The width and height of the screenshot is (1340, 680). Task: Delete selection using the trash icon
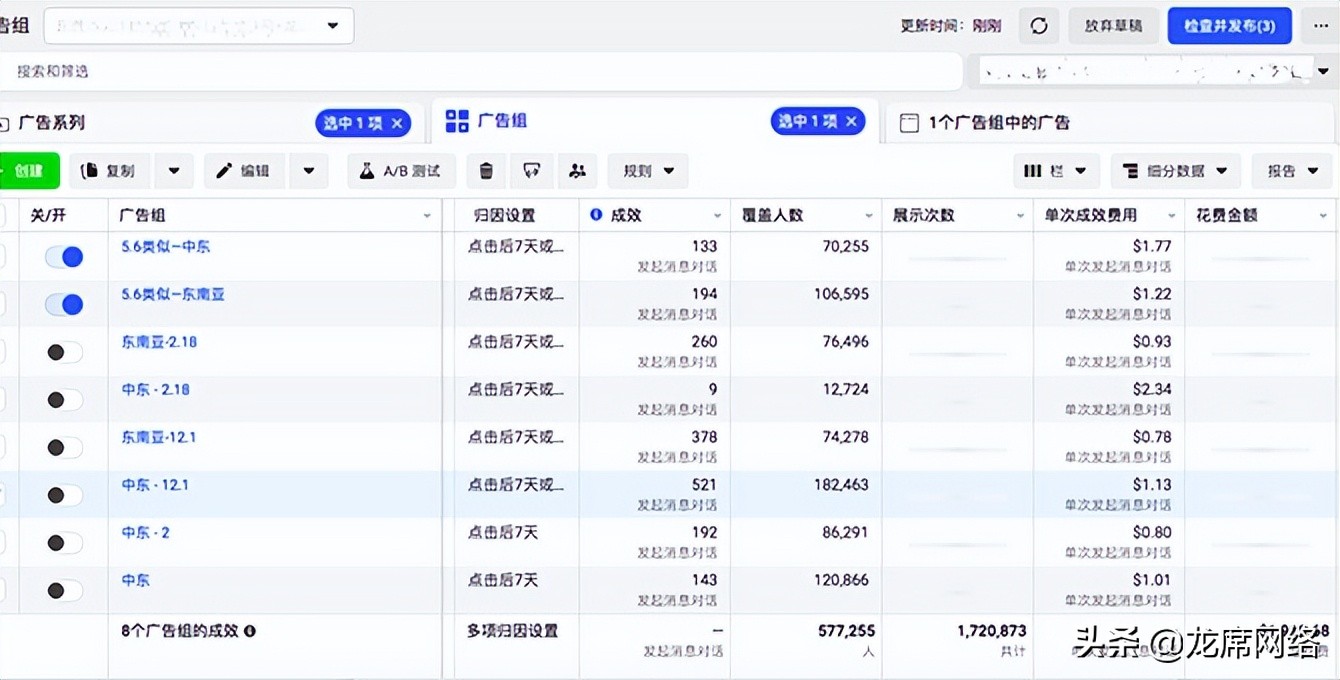[486, 171]
